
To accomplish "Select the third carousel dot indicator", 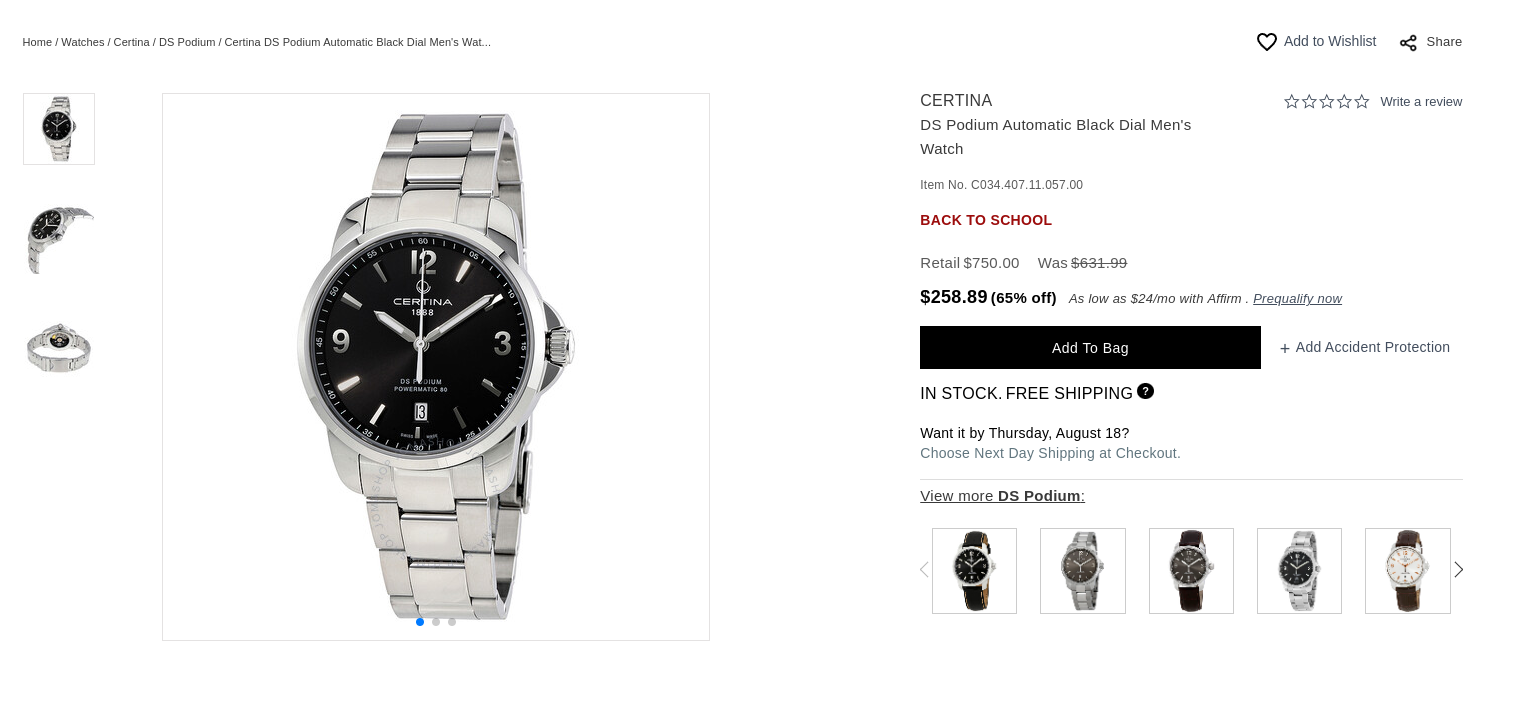I will [452, 622].
